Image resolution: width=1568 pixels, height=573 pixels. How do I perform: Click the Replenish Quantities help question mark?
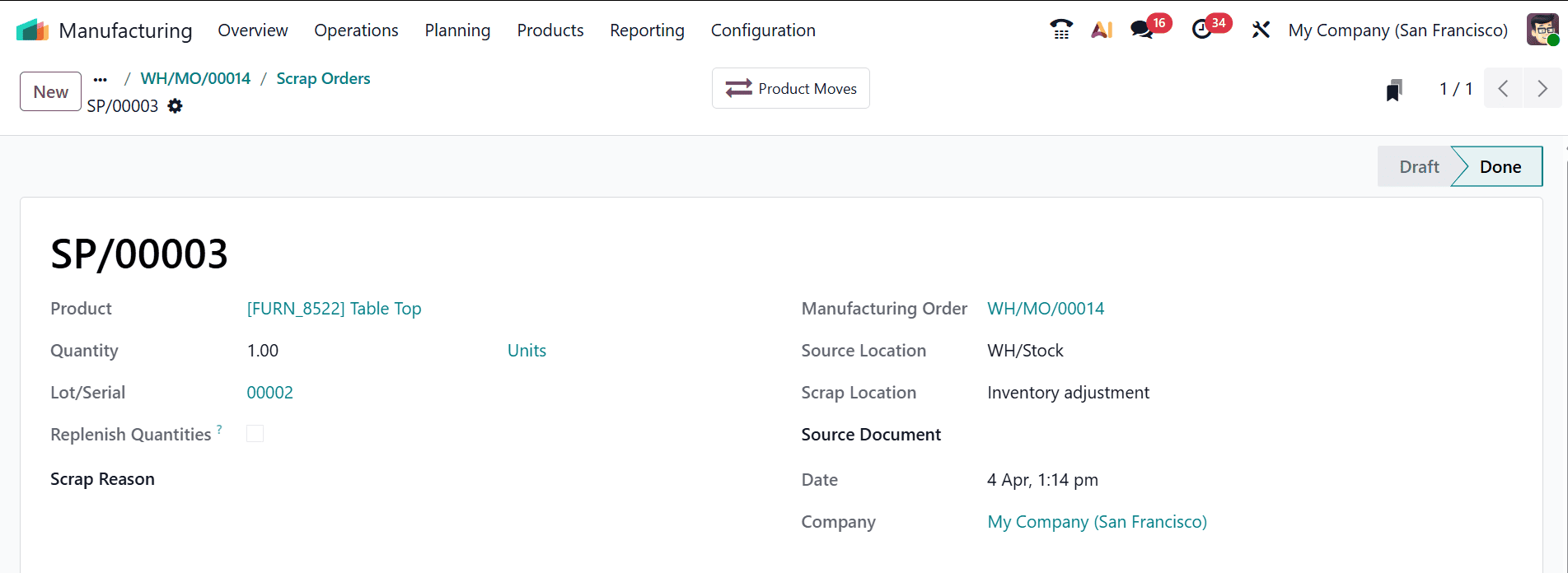point(219,429)
